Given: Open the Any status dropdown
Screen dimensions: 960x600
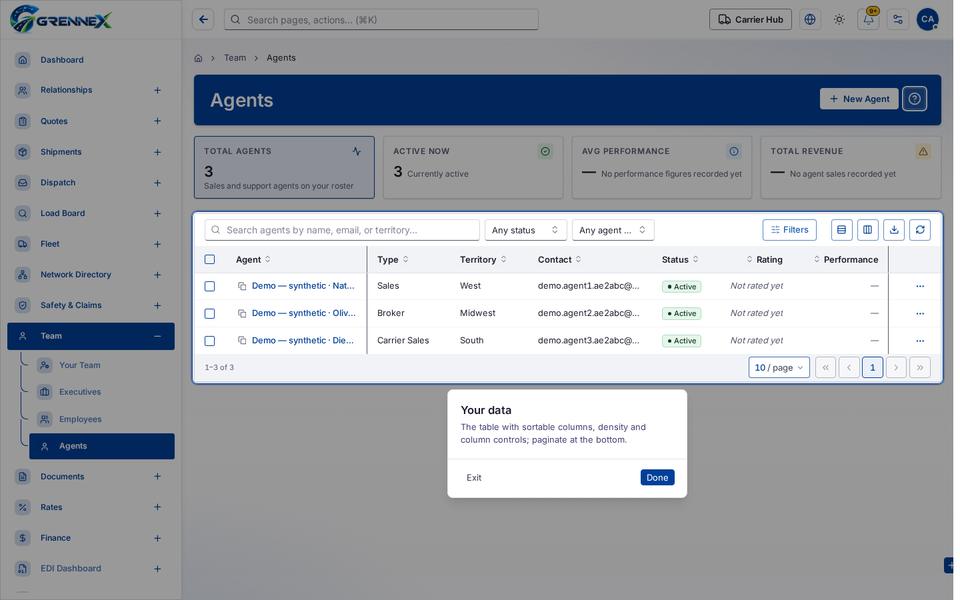Looking at the screenshot, I should (x=525, y=230).
